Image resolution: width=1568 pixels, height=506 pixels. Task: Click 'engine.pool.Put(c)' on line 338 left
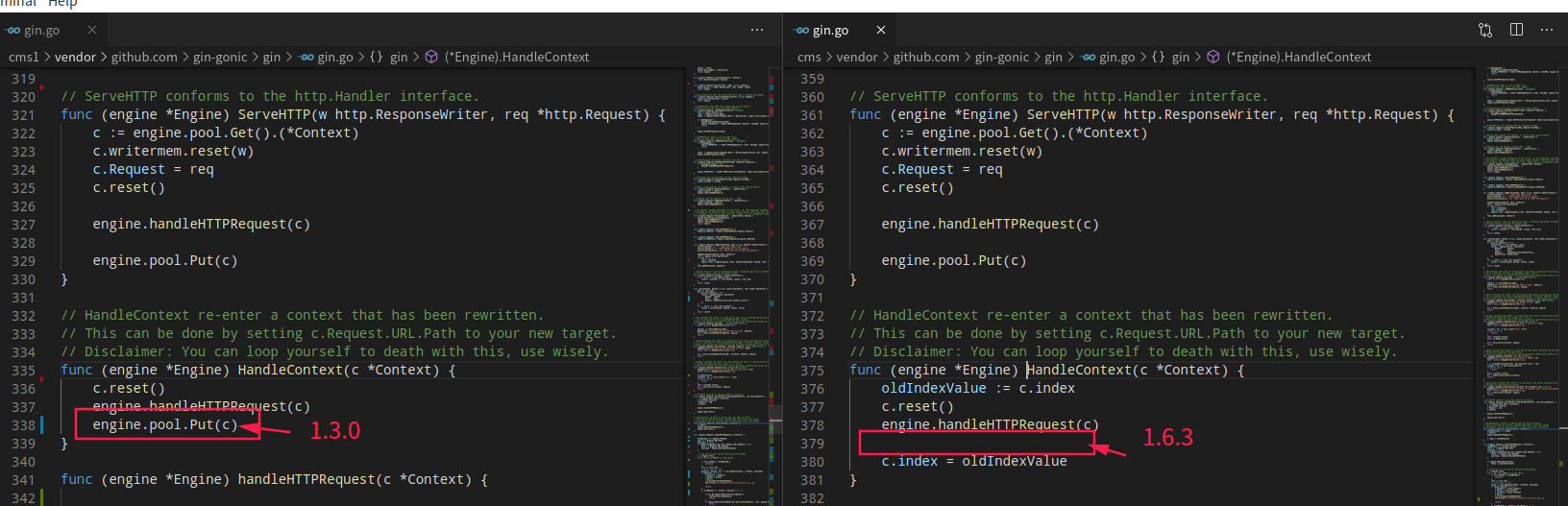click(x=165, y=424)
